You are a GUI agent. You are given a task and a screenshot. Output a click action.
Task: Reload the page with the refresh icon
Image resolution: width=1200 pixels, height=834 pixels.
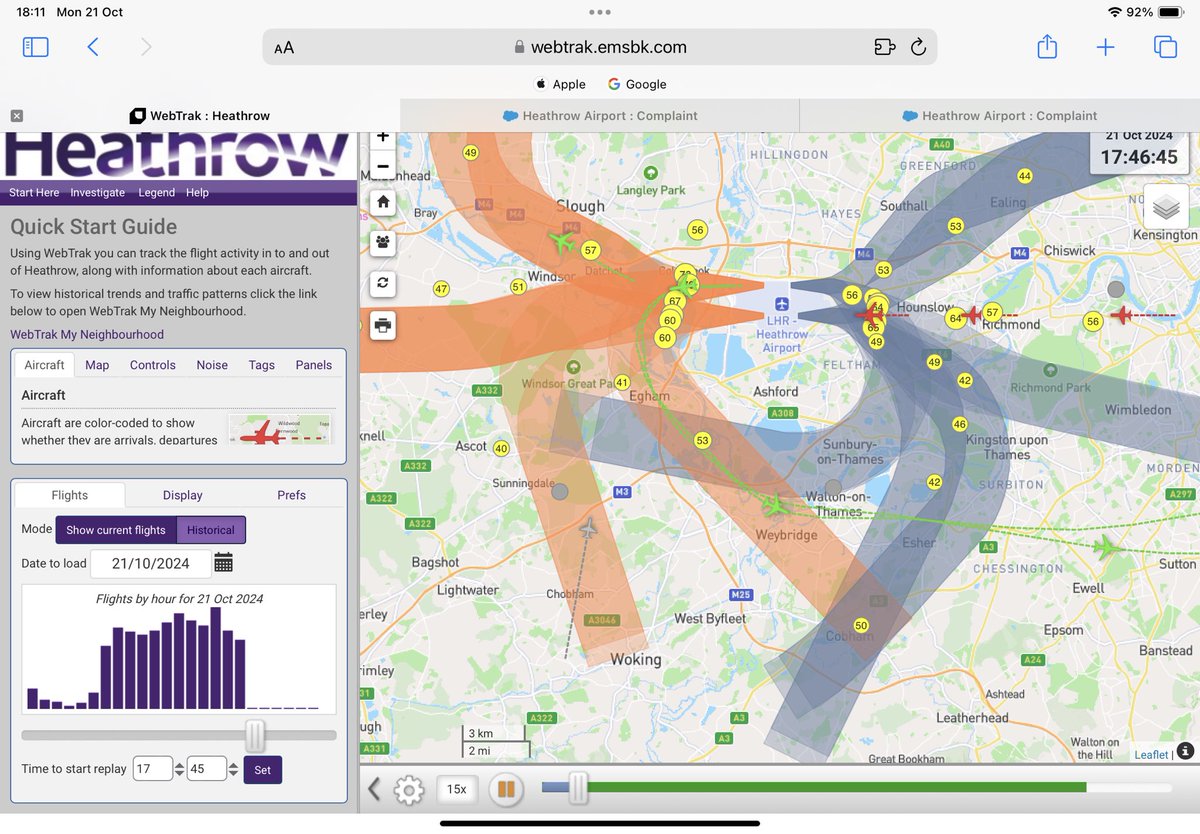tap(918, 47)
